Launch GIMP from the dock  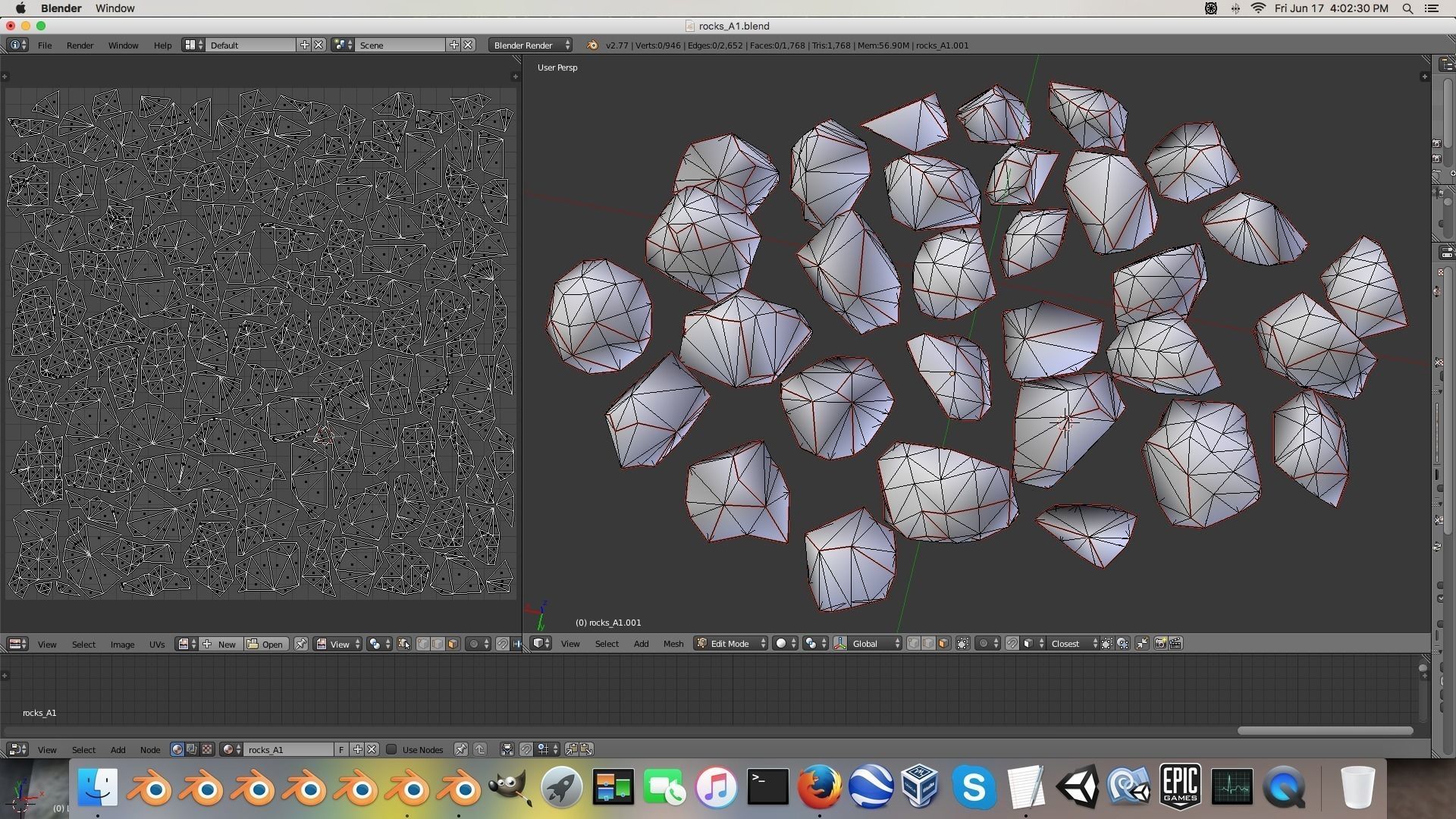pyautogui.click(x=510, y=787)
